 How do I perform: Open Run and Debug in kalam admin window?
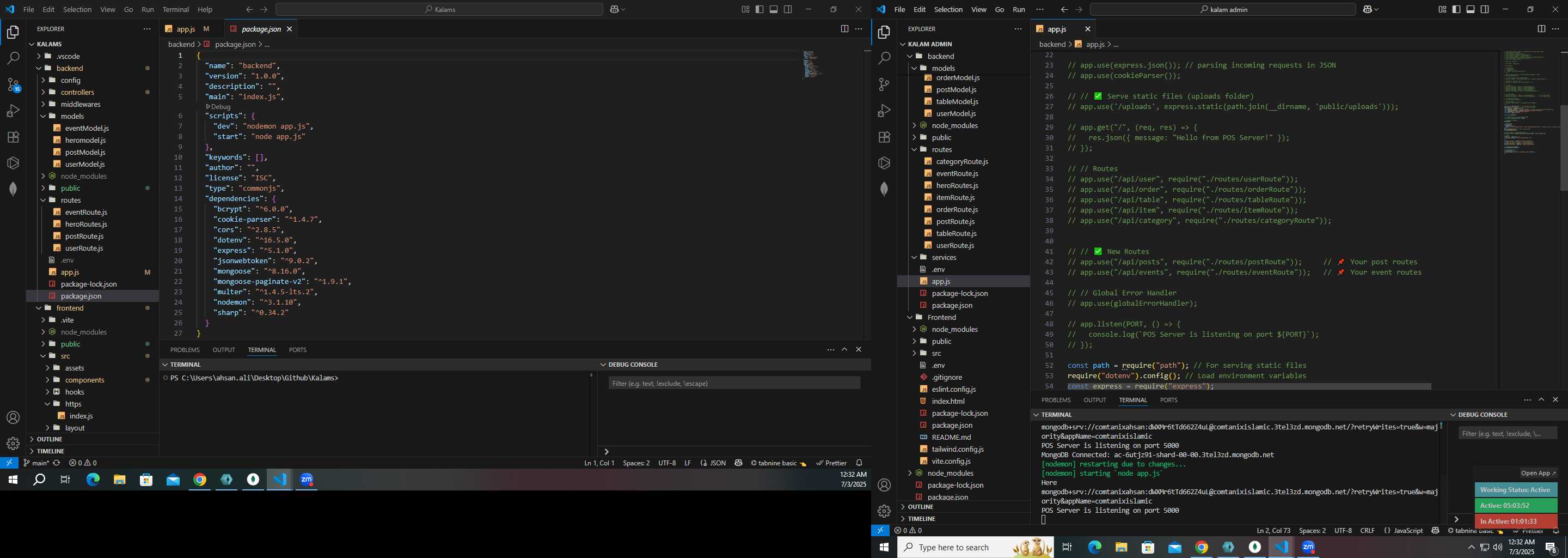[x=884, y=111]
